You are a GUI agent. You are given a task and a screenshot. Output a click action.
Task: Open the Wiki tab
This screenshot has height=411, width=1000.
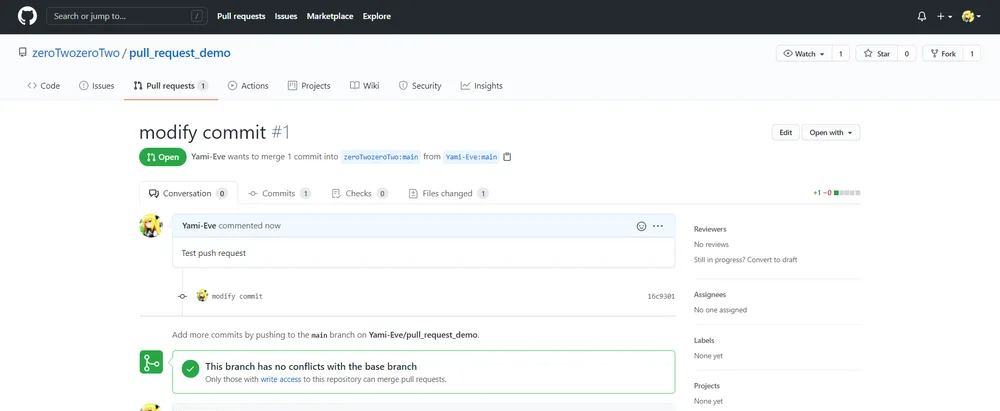[365, 86]
